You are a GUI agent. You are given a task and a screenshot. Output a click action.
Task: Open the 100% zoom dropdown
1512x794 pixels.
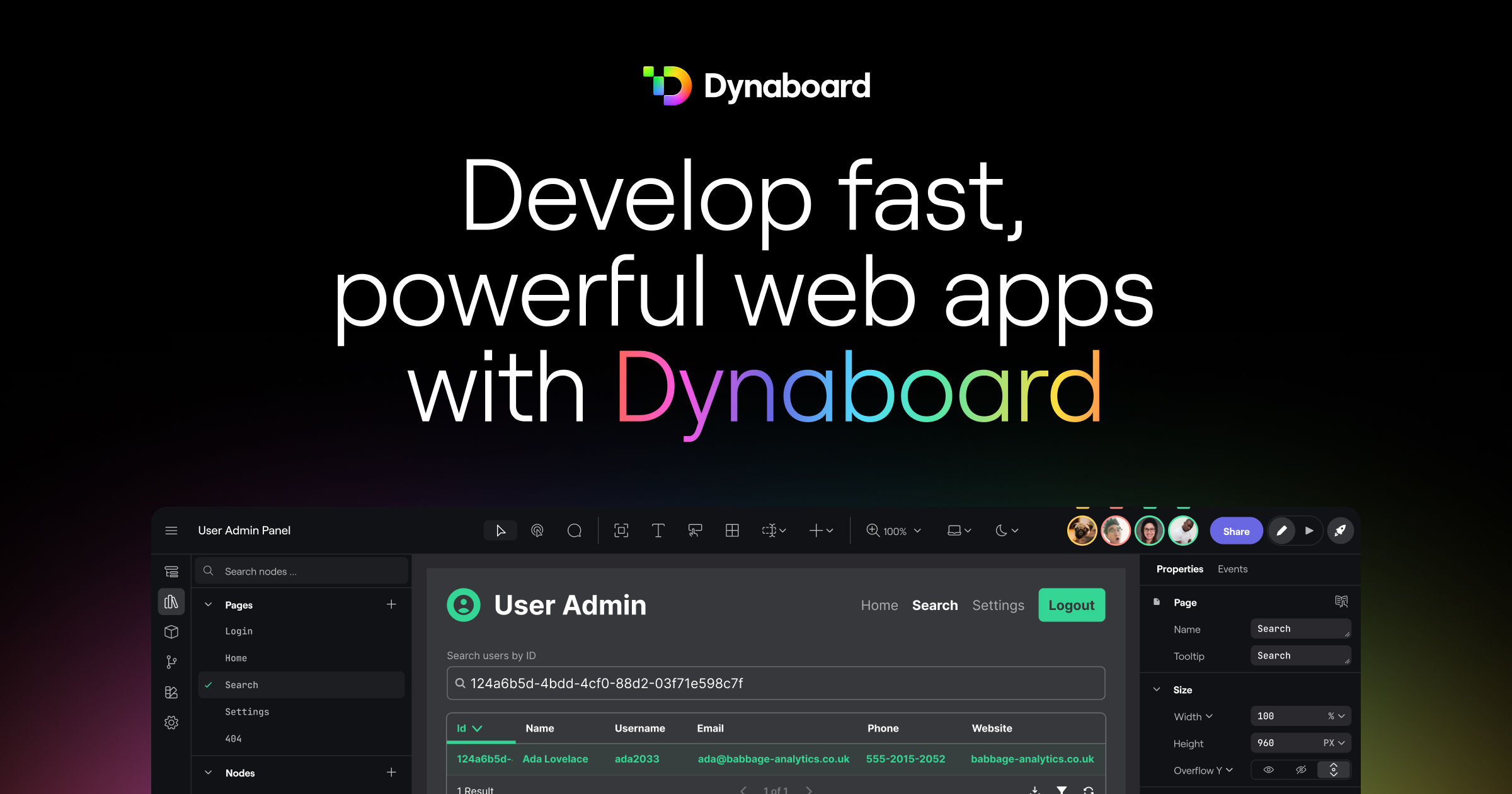pos(893,530)
